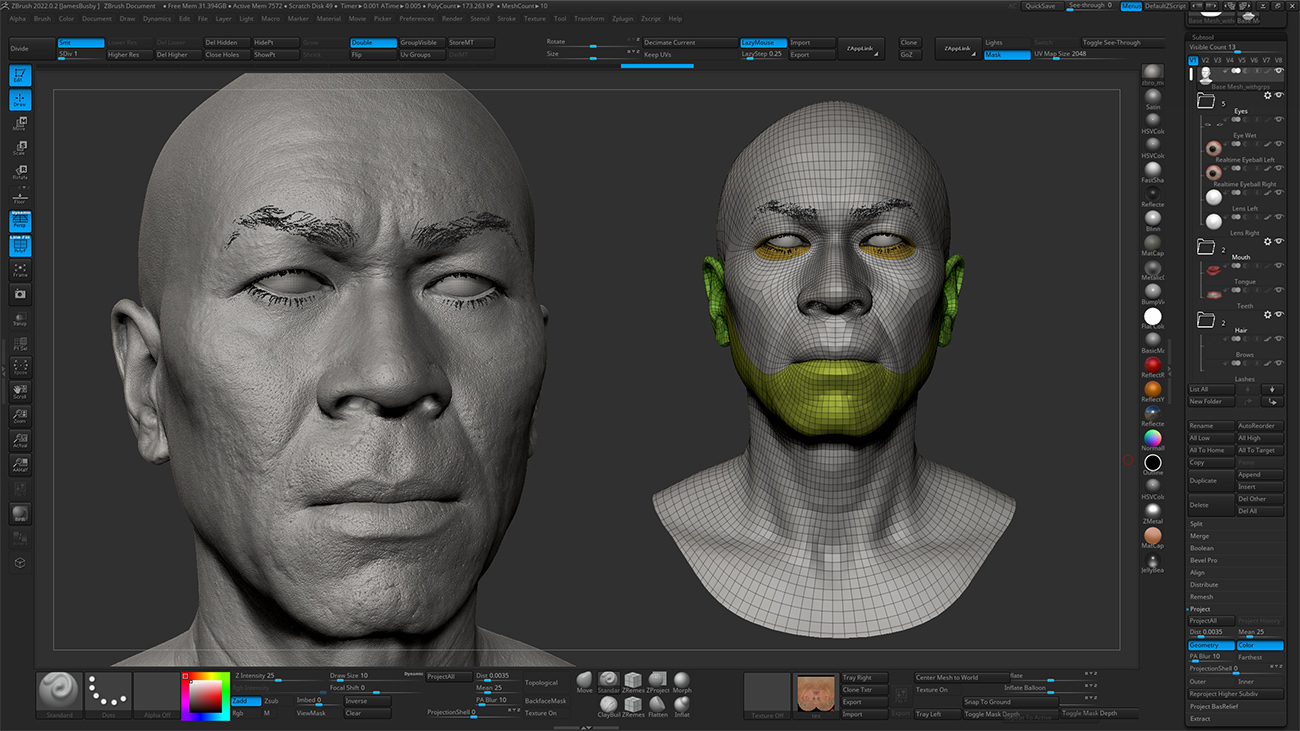This screenshot has height=731, width=1300.
Task: Open the Zplugin menu
Action: tap(622, 18)
